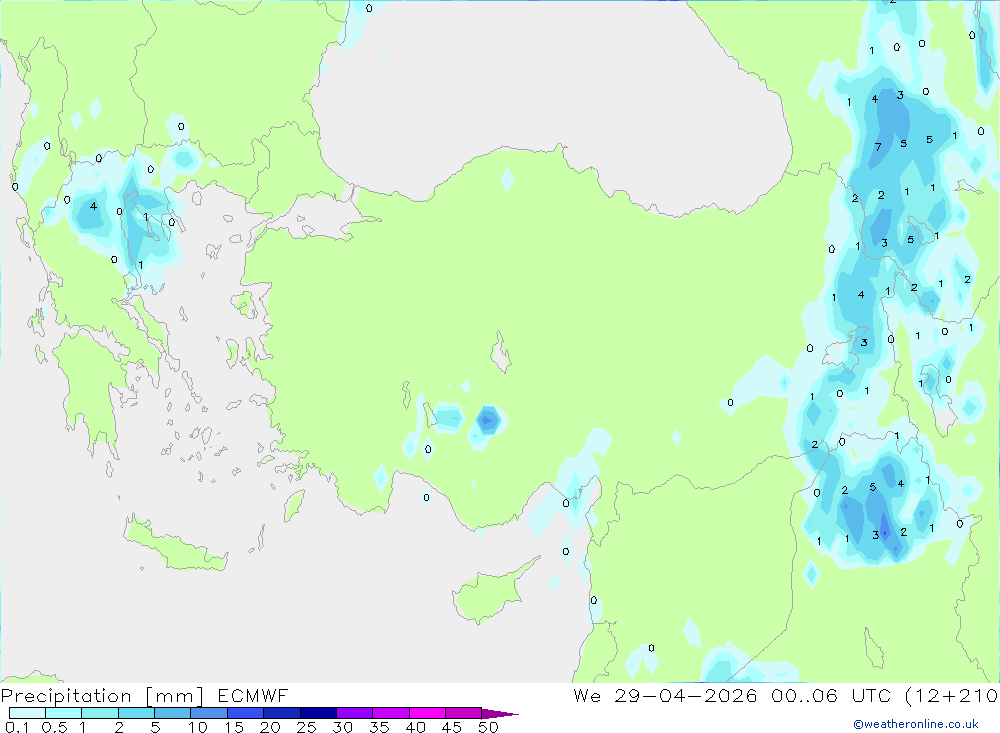Click the legend swatch between 40 and 45
The width and height of the screenshot is (1000, 733).
pyautogui.click(x=427, y=713)
